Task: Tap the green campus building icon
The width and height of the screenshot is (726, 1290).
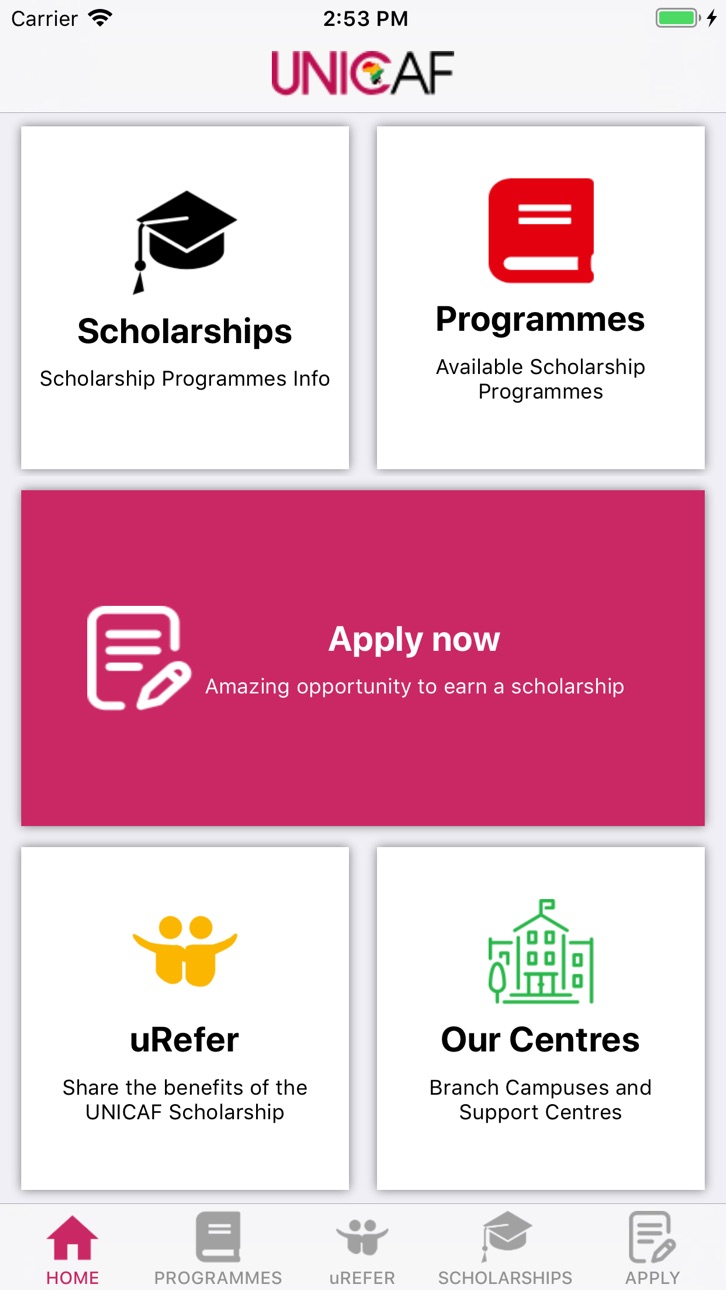Action: pos(541,951)
